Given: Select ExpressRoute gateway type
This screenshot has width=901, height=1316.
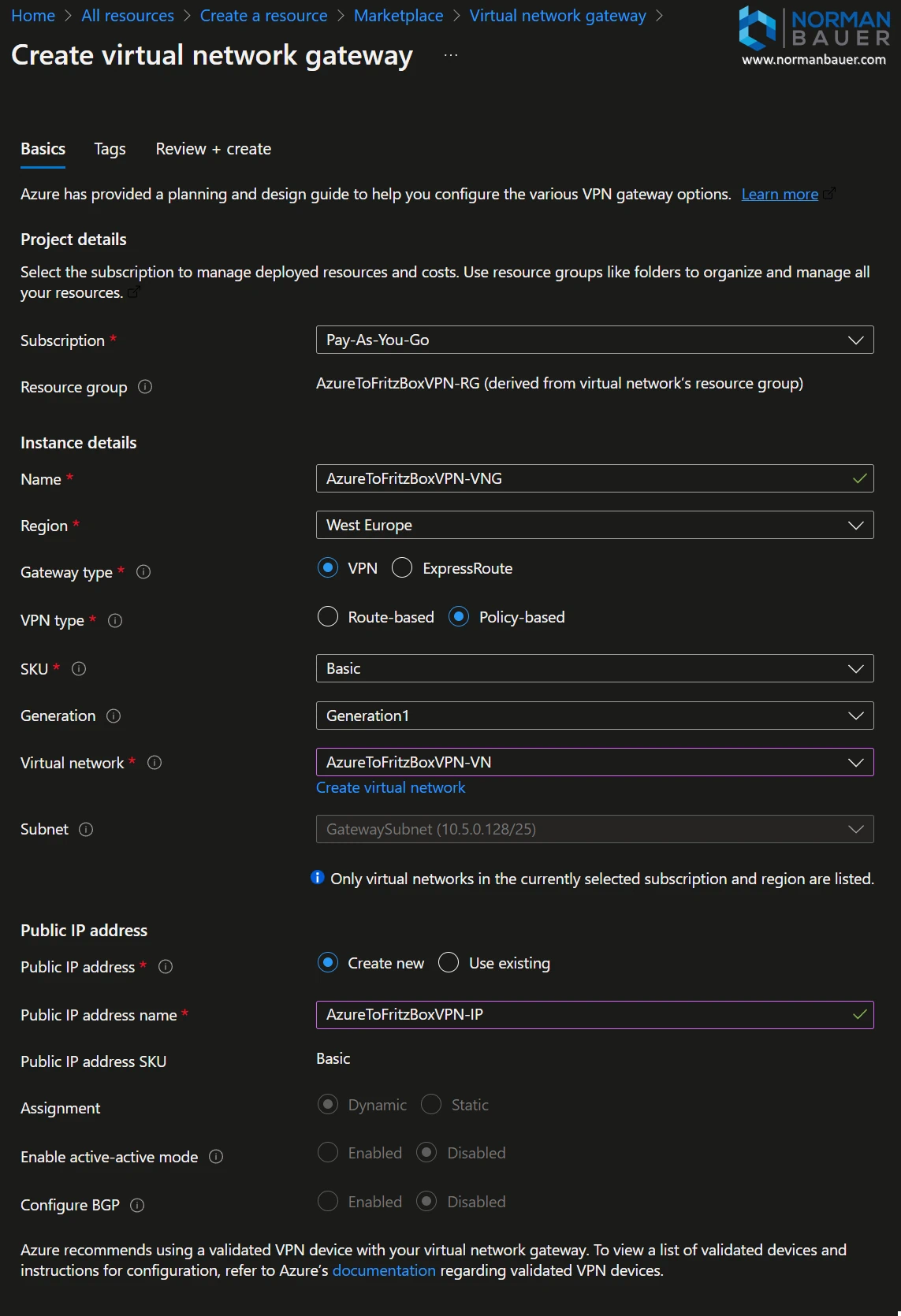Looking at the screenshot, I should click(x=402, y=568).
